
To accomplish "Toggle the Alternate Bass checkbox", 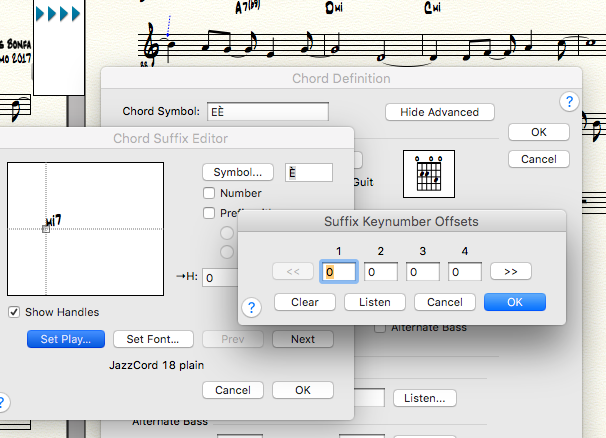I will click(x=380, y=327).
